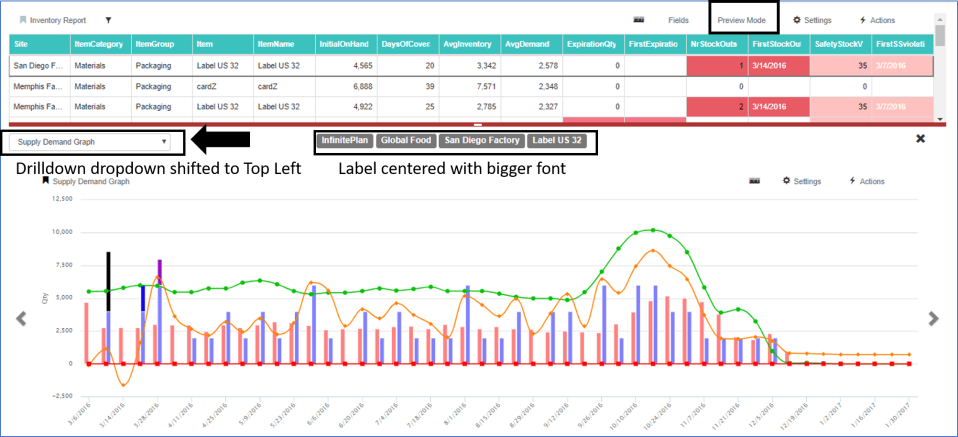Screen dimensions: 958x437
Task: Click the InfinitePlan breadcrumb label
Action: pos(344,141)
